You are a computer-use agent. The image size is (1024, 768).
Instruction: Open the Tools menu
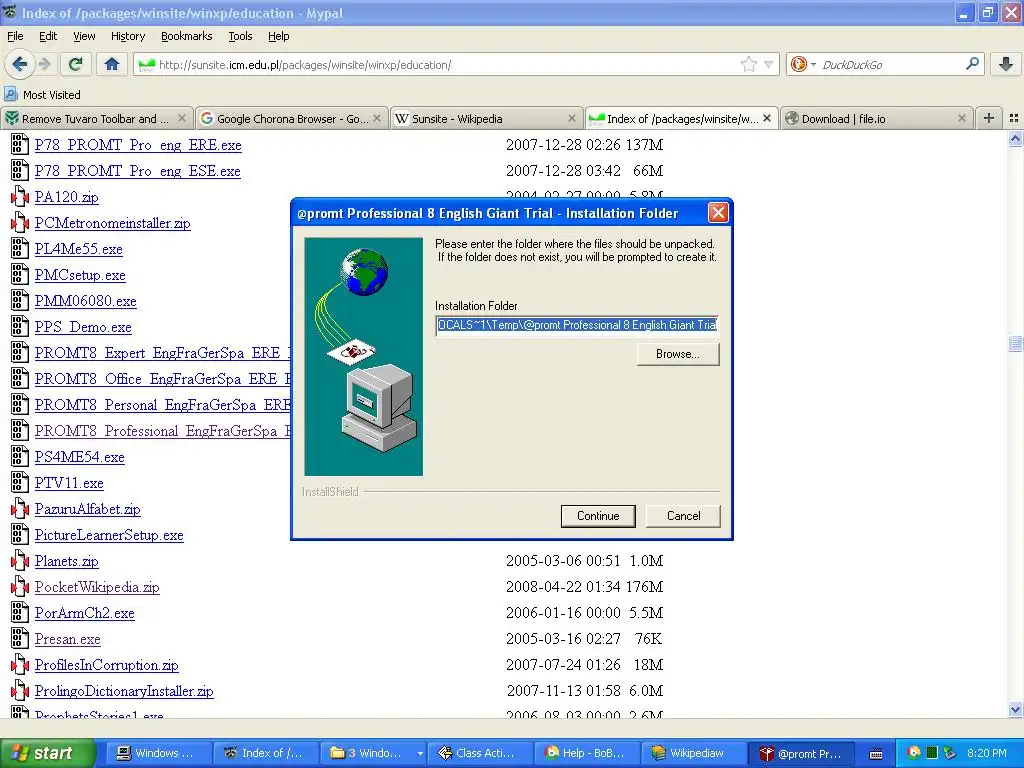click(240, 36)
